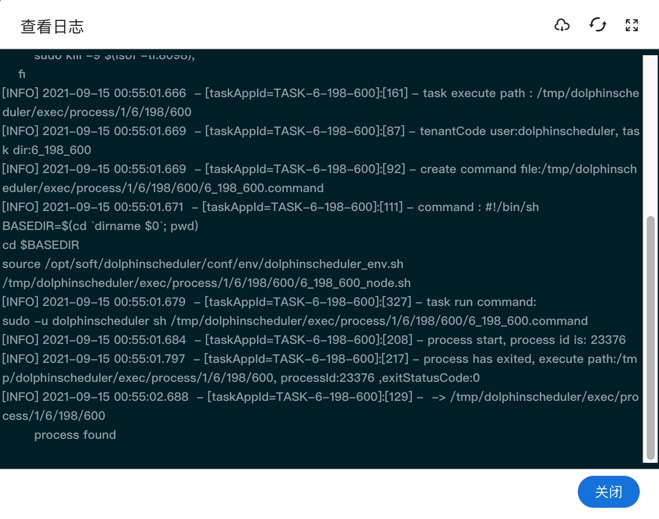Click the BASEDIR=$(cd `dirname $0`; pwd) line

[x=100, y=226]
